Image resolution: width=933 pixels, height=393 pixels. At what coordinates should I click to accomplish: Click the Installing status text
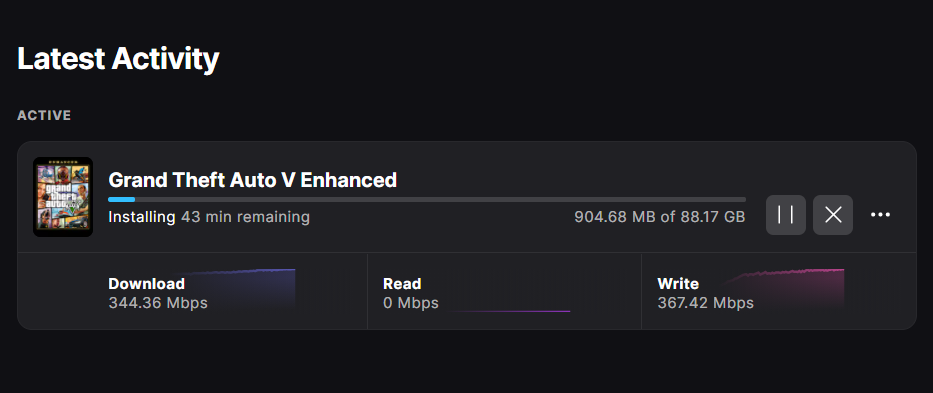(x=142, y=217)
